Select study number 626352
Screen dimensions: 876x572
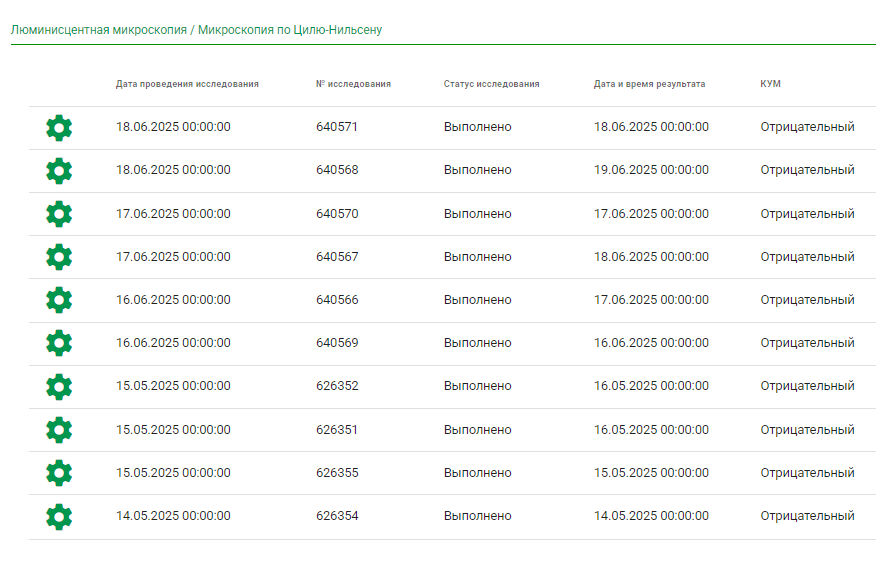[x=337, y=386]
